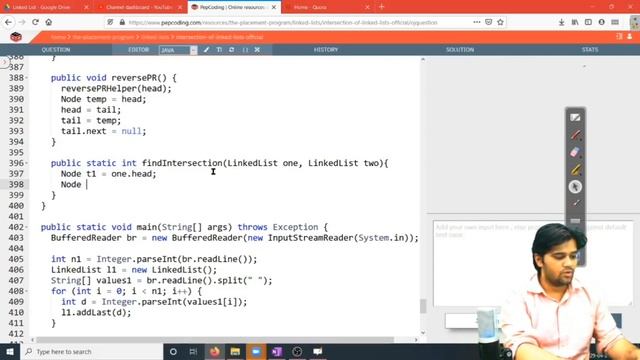Image resolution: width=640 pixels, height=360 pixels.
Task: Select the eraser annotation tool
Action: point(575,152)
